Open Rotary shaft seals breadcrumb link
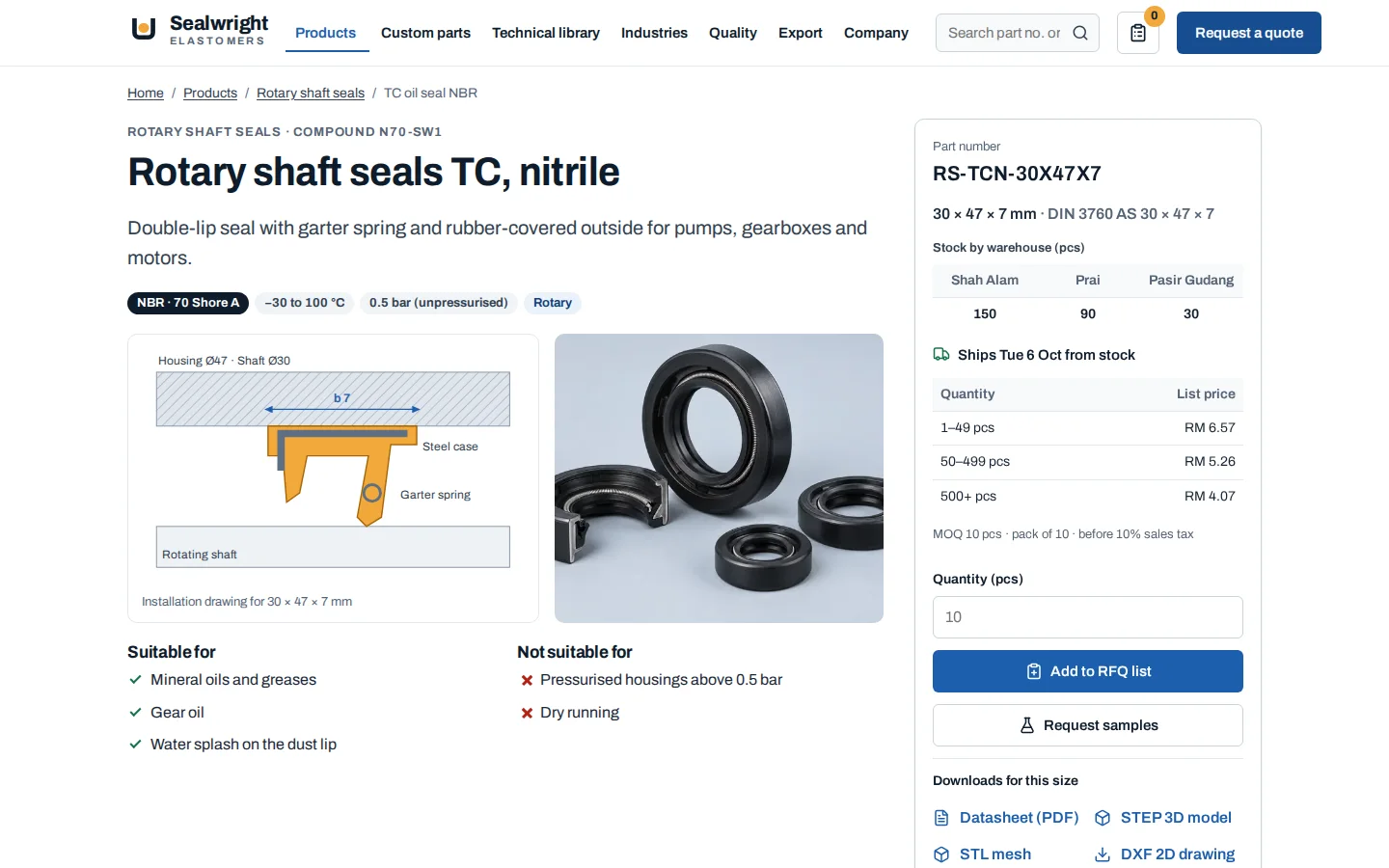 [311, 93]
